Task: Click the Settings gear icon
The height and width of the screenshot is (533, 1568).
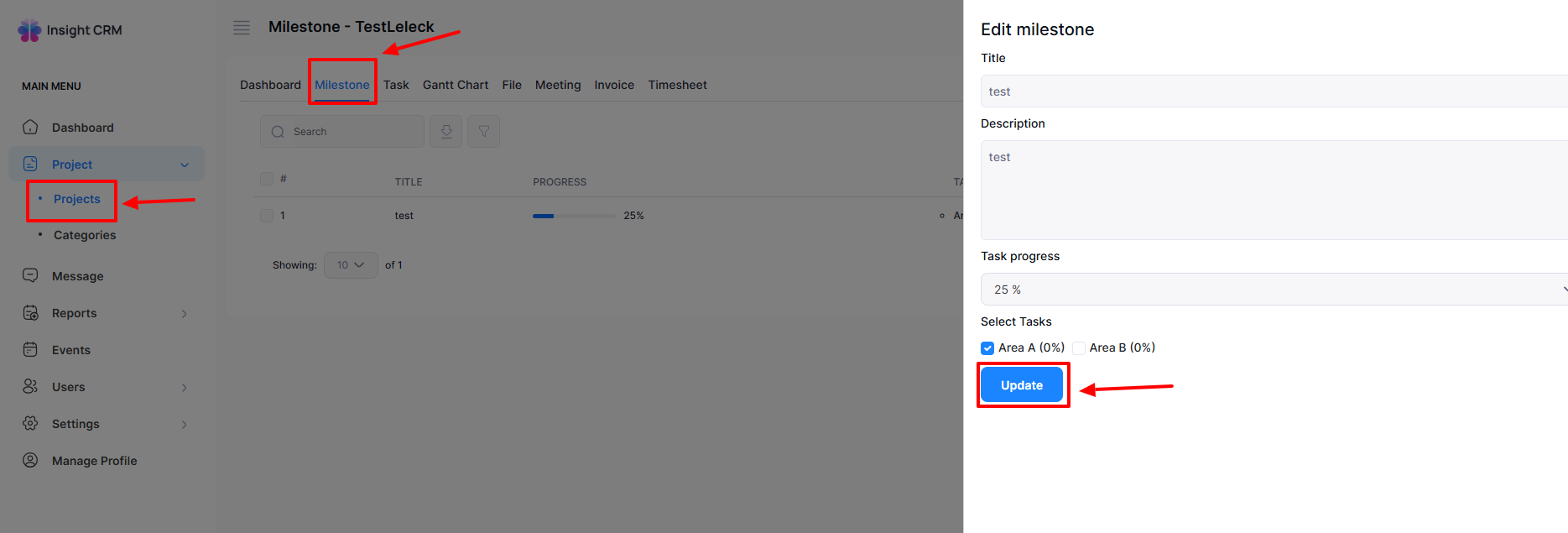Action: click(30, 424)
